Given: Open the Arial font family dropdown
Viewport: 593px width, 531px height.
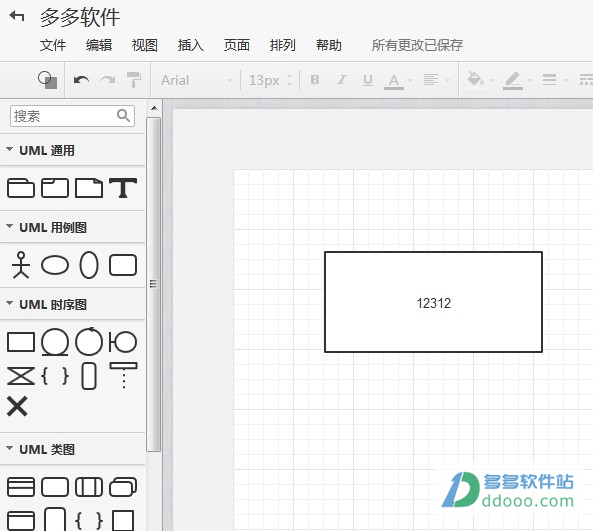Looking at the screenshot, I should (196, 80).
